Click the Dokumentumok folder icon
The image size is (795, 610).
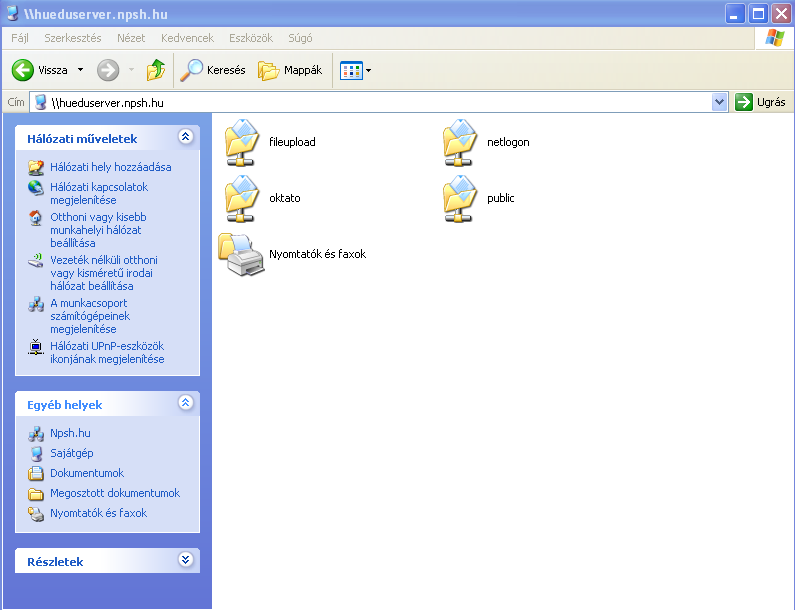pyautogui.click(x=35, y=473)
